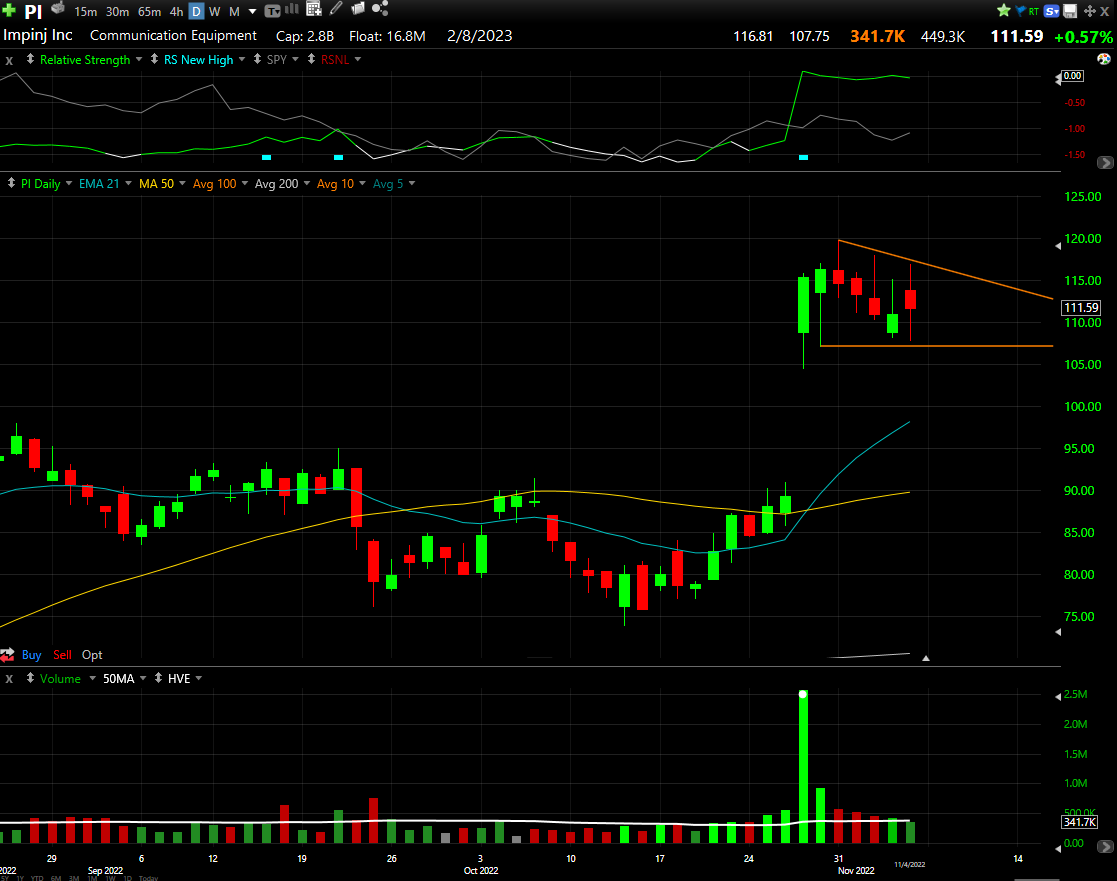Click reorder arrows beside HVE
Screen dimensions: 1117x881
pyautogui.click(x=158, y=678)
